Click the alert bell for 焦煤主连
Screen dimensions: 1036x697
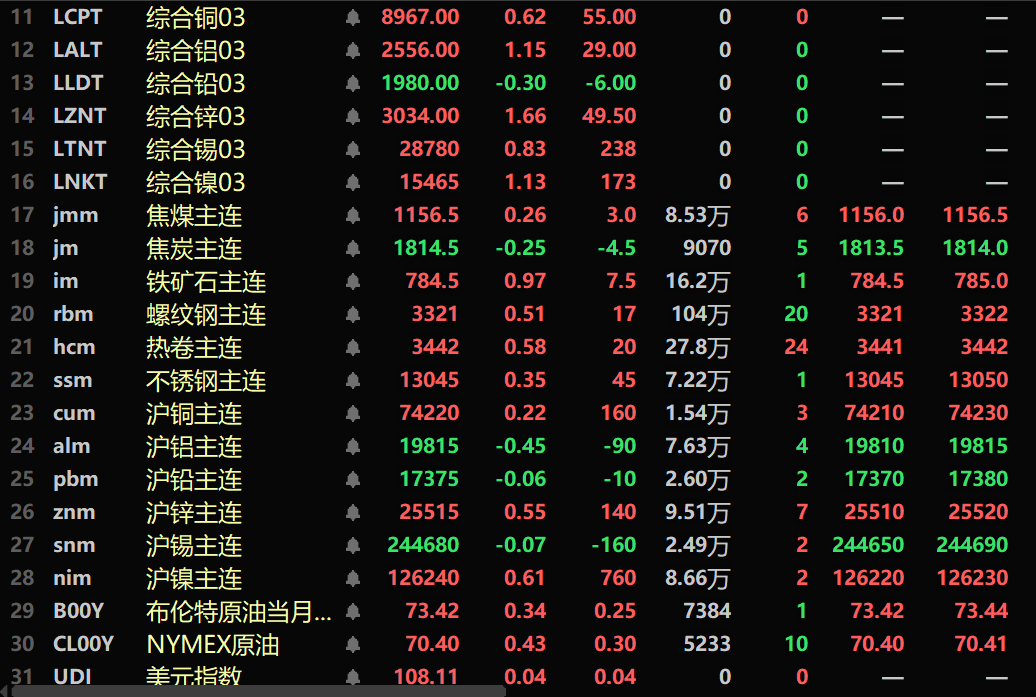click(x=351, y=215)
